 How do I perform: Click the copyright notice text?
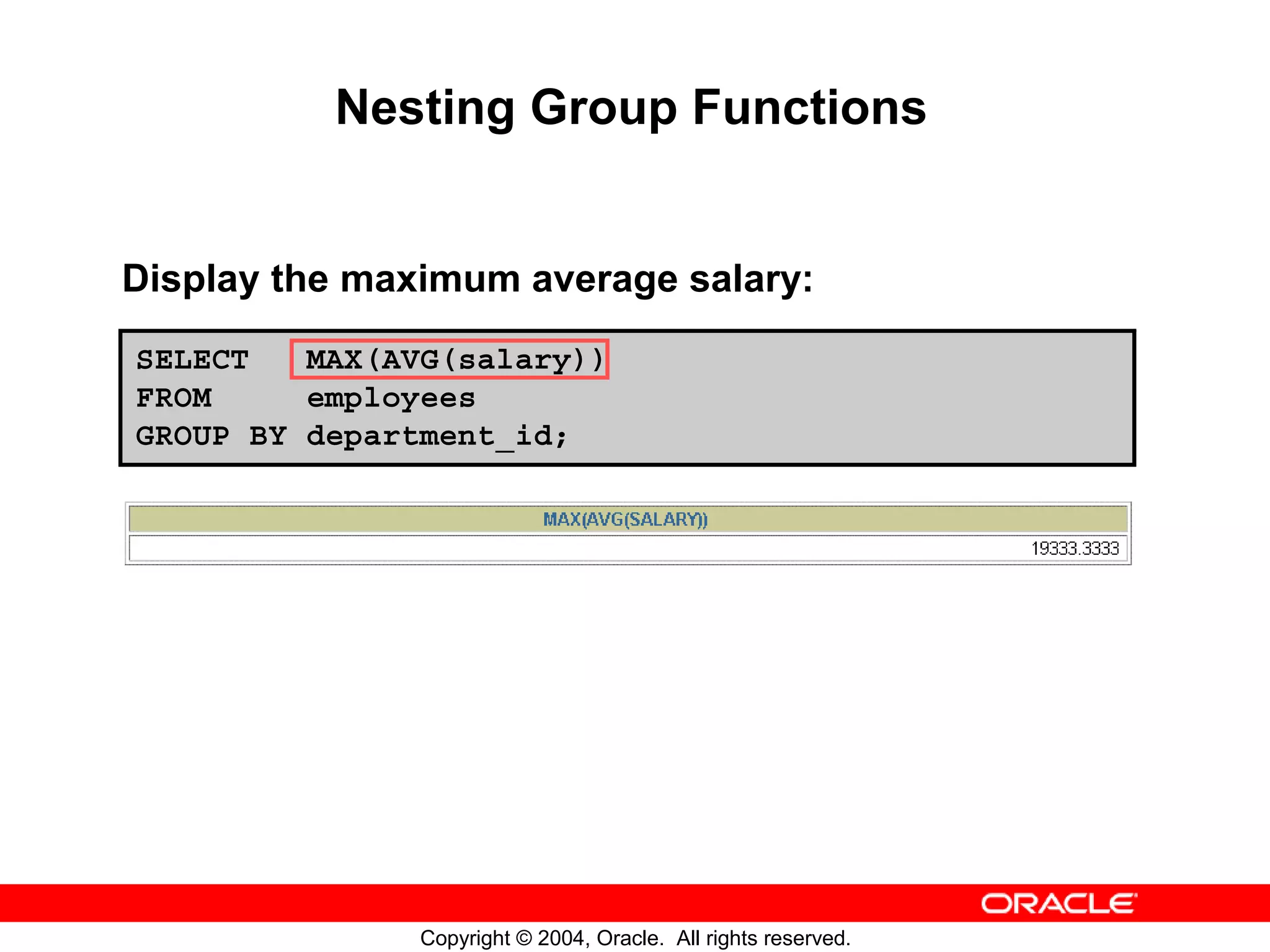[x=635, y=938]
